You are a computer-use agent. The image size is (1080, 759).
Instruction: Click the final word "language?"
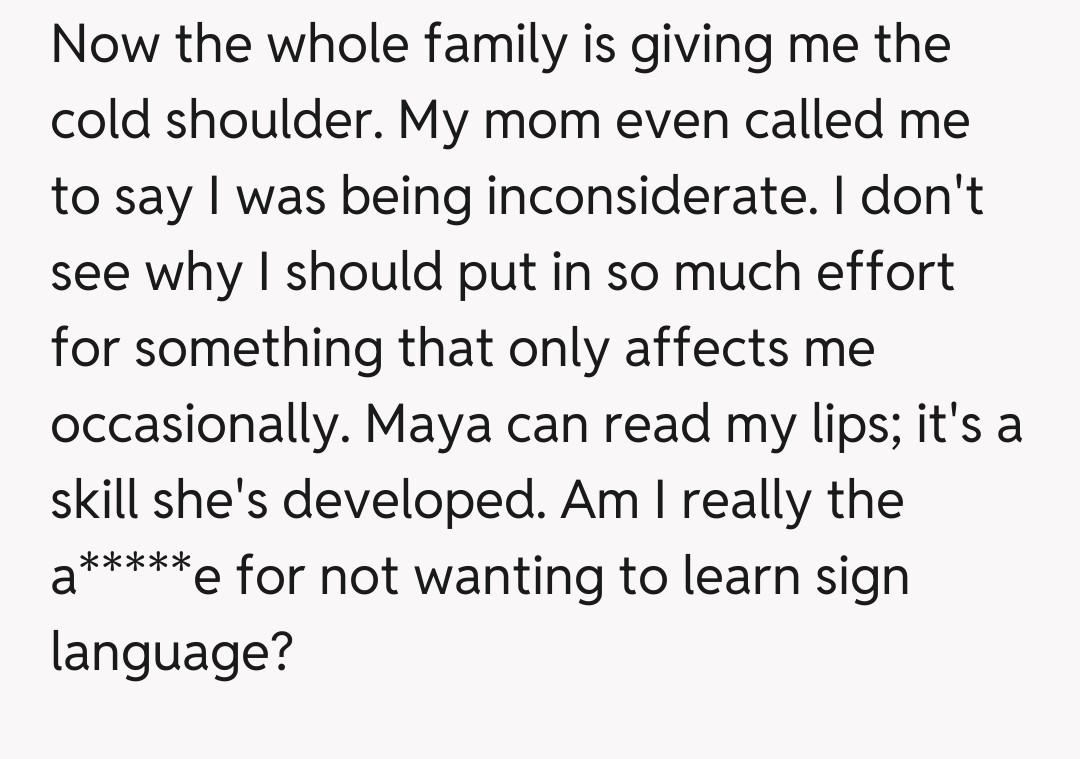(172, 653)
